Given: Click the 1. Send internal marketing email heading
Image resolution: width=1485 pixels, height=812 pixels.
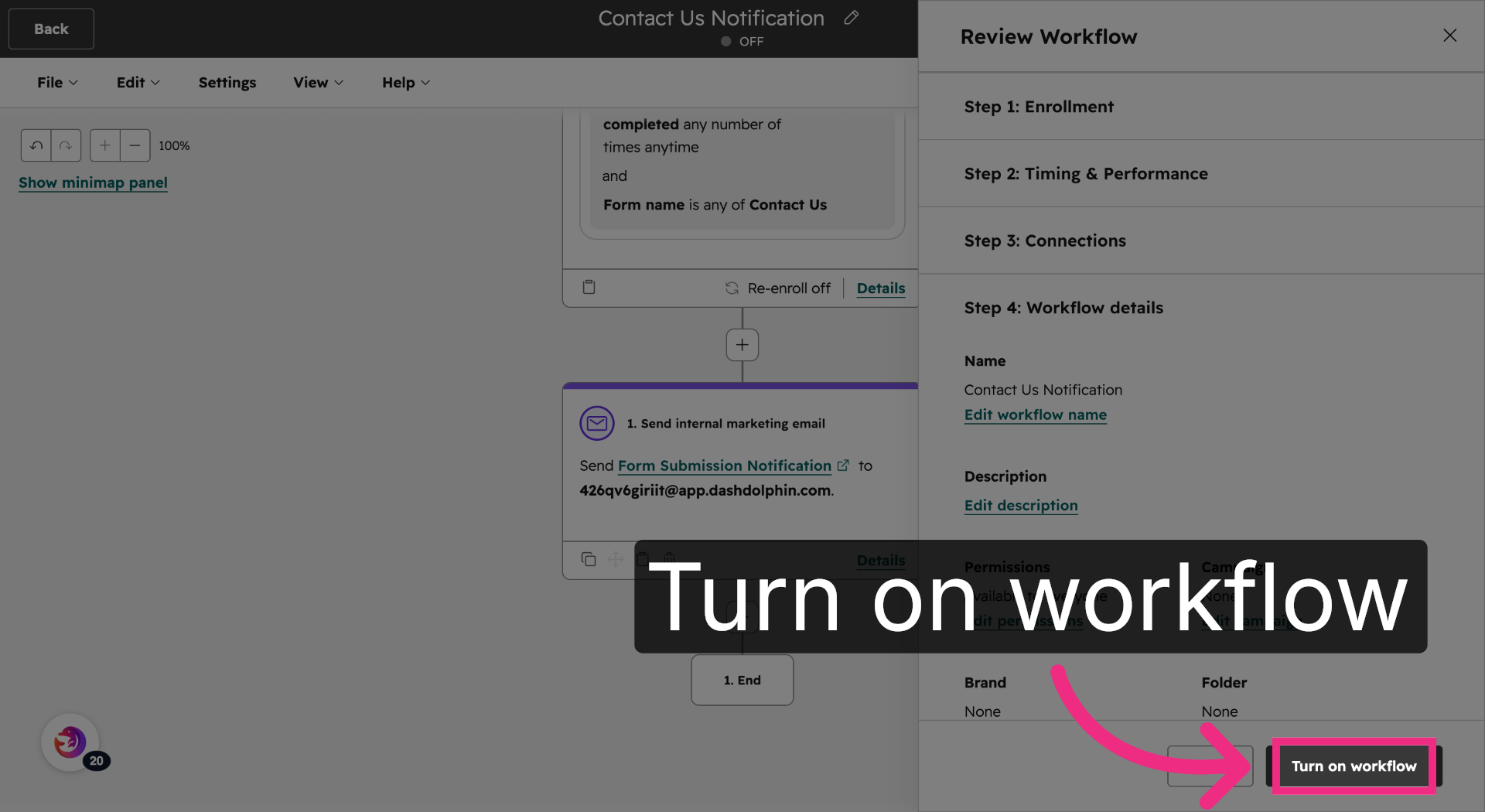Looking at the screenshot, I should coord(725,423).
